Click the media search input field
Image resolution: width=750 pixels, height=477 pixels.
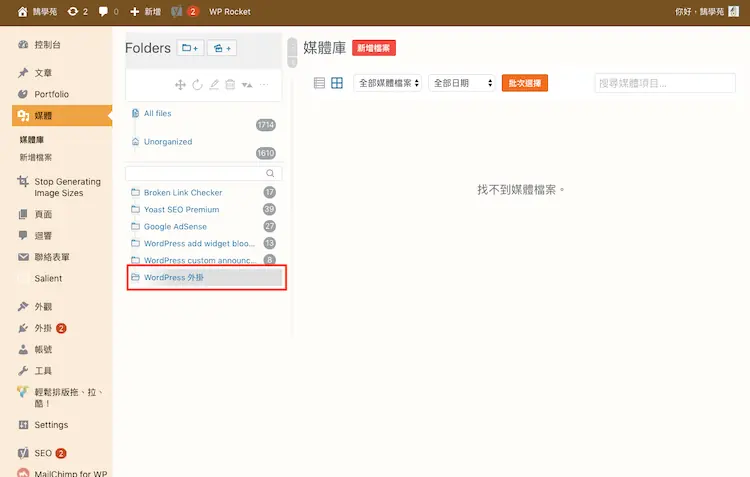665,83
